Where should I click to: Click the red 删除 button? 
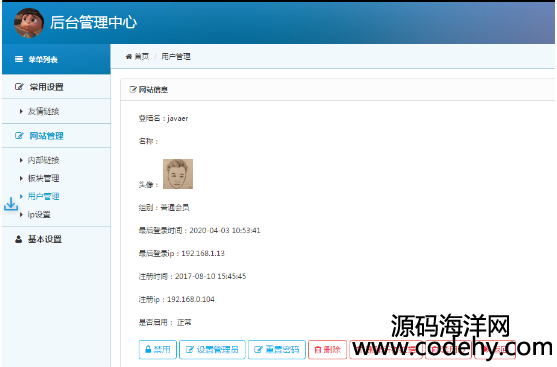tap(328, 350)
